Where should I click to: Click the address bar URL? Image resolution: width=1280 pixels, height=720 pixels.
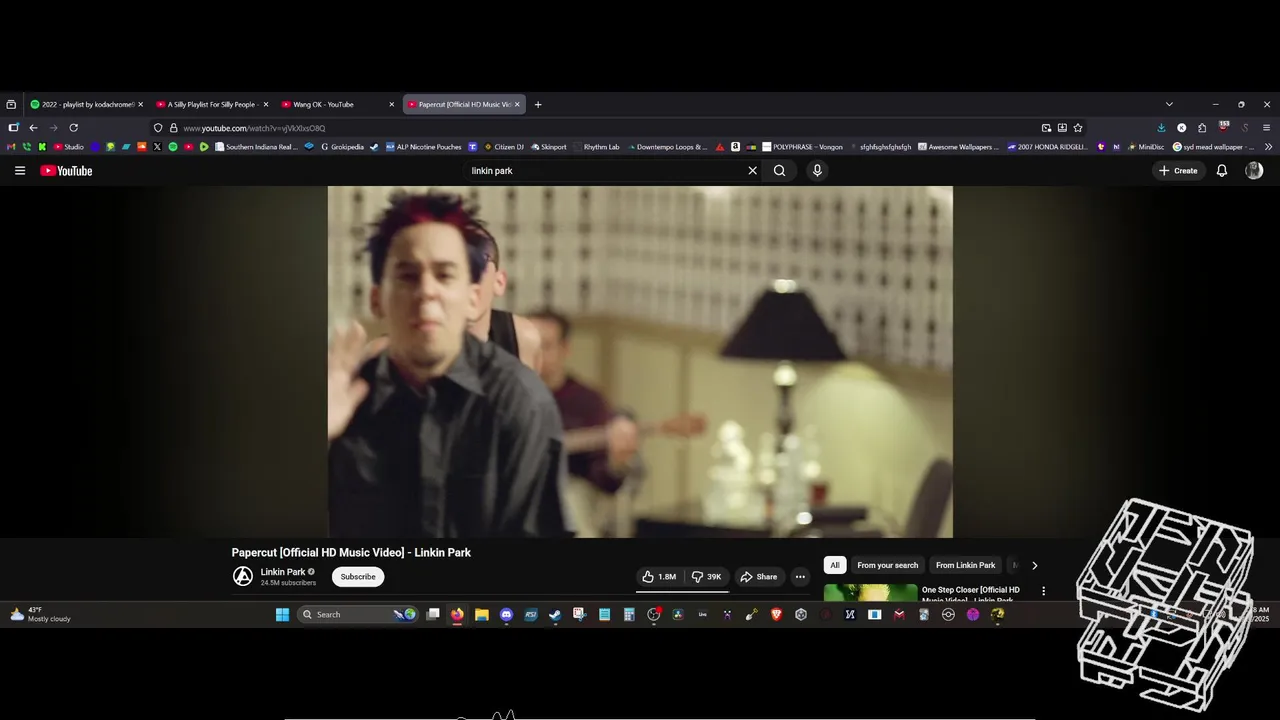coord(254,128)
